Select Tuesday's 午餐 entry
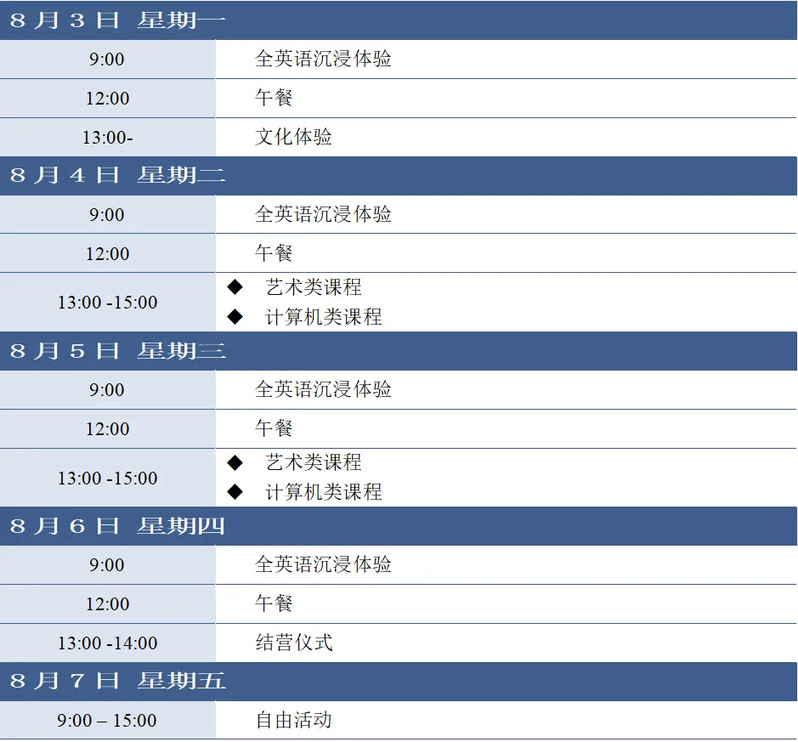The image size is (798, 742). 274,254
